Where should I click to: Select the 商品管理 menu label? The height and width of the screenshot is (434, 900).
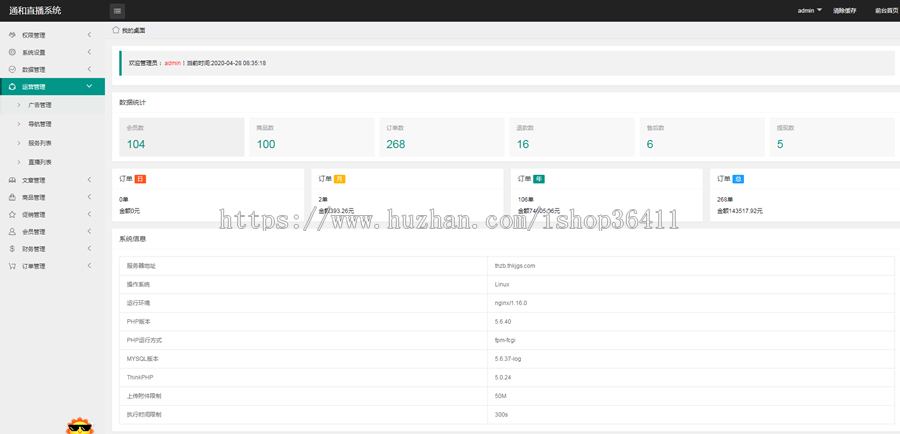[x=34, y=197]
